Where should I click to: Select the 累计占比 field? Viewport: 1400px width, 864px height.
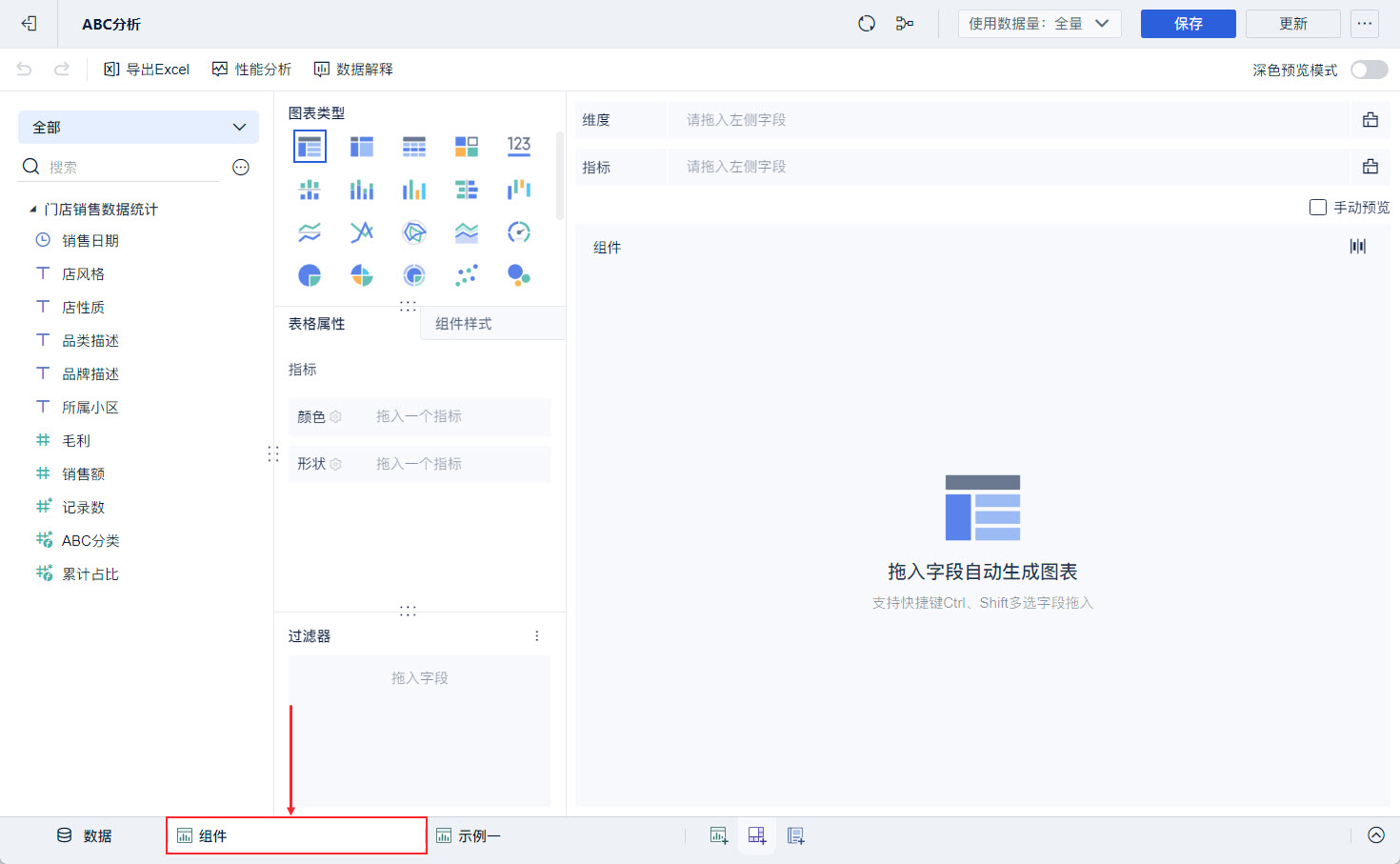click(x=90, y=574)
